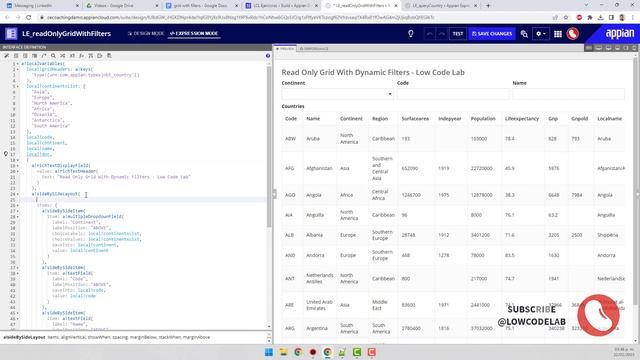This screenshot has width=640, height=360.
Task: Select the 'Aruba' name cell in grid
Action: click(x=313, y=139)
